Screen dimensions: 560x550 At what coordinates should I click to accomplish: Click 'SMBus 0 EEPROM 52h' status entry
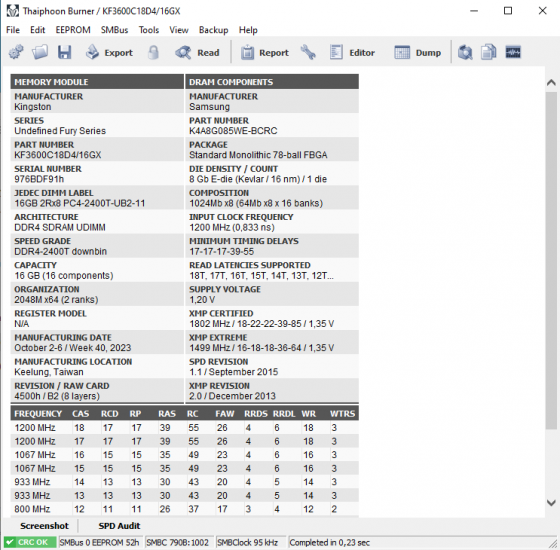pos(99,542)
